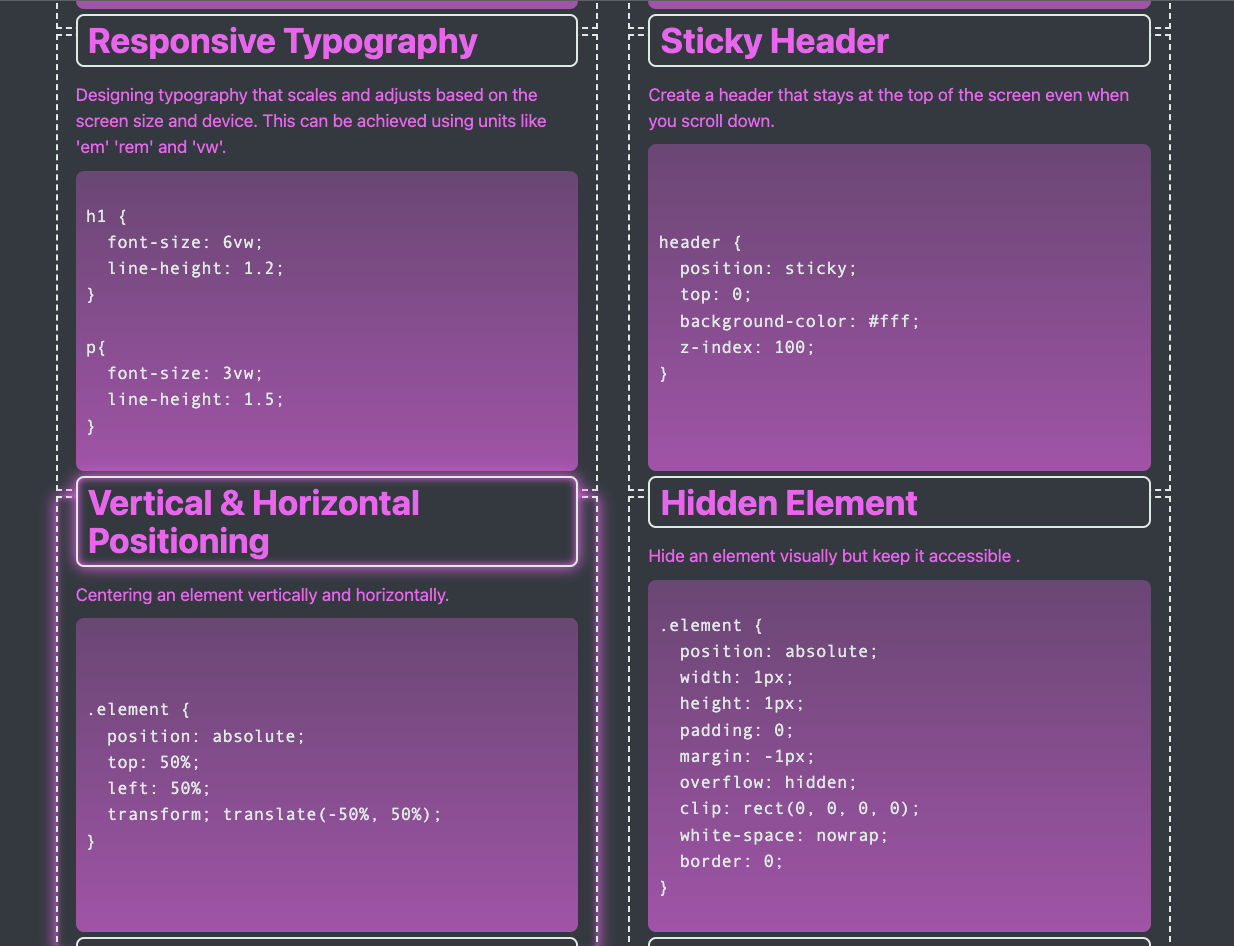Select the Vertical & Horizontal Positioning title

254,521
